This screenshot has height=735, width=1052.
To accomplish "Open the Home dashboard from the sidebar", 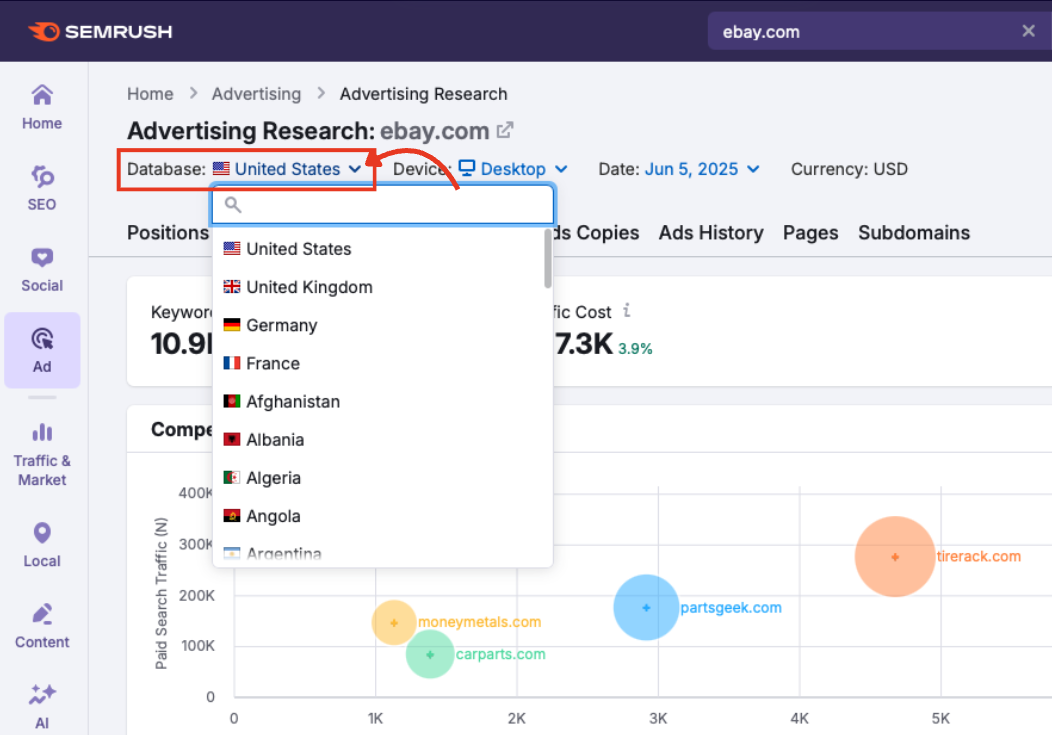I will tap(41, 105).
